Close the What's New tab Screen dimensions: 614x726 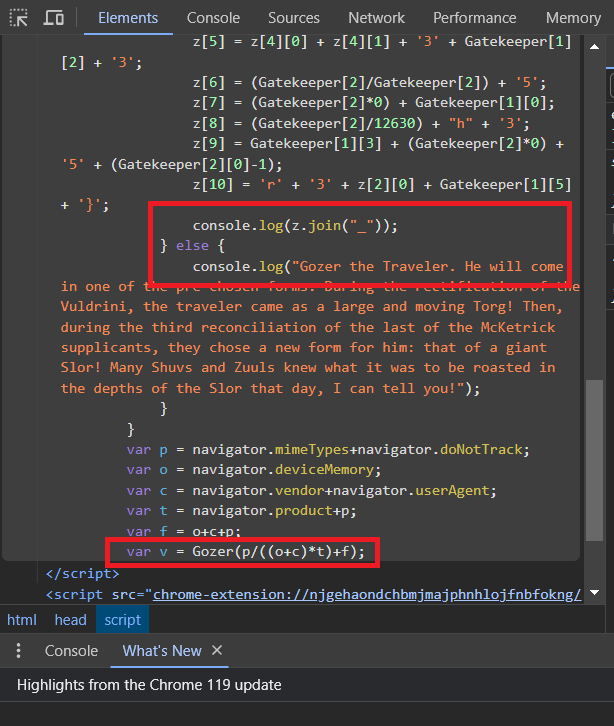click(x=217, y=650)
